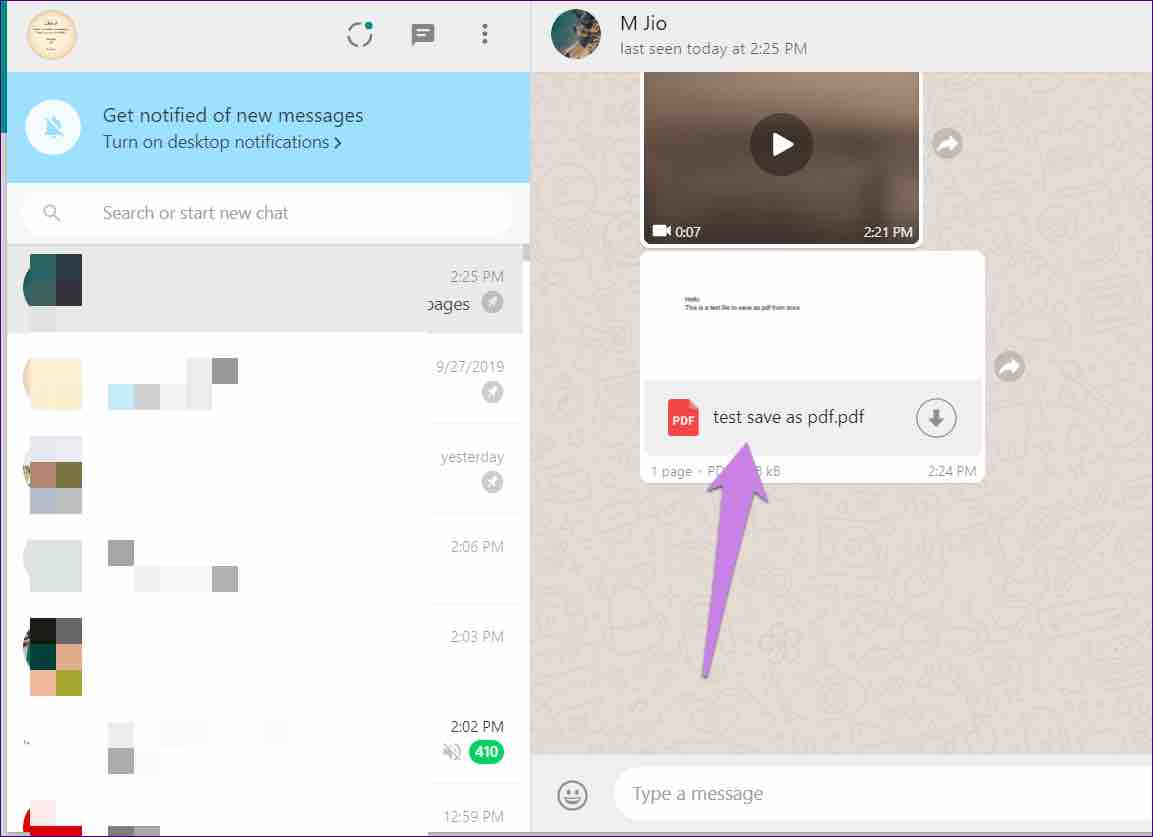This screenshot has height=837, width=1153.
Task: Unpin the topmost pinned chat
Action: click(x=492, y=303)
